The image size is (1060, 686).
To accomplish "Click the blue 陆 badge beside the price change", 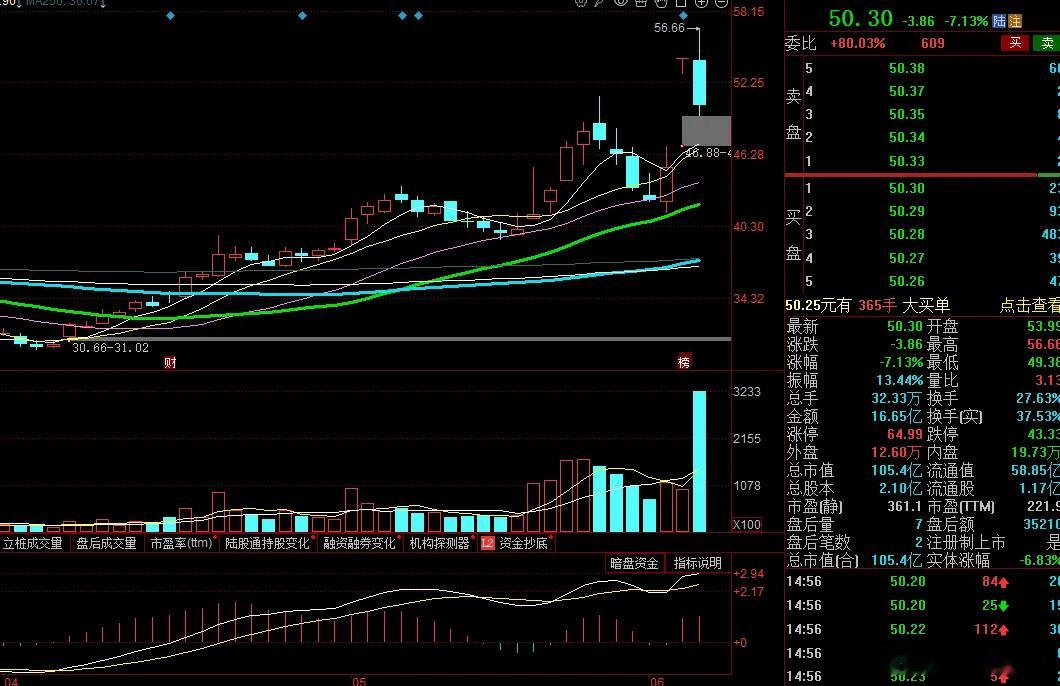I will pyautogui.click(x=999, y=21).
